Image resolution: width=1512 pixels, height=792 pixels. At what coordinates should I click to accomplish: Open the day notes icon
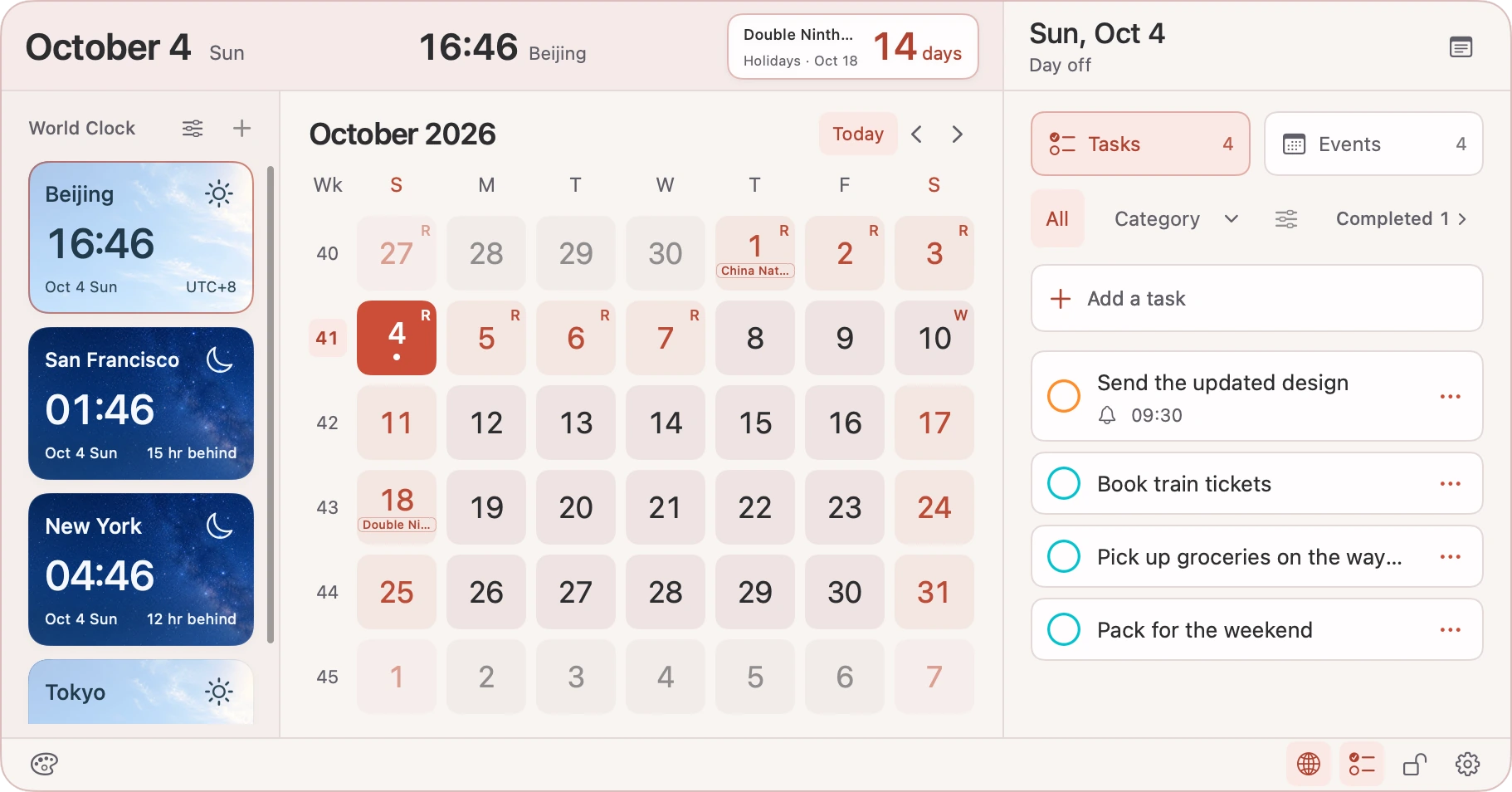tap(1461, 47)
